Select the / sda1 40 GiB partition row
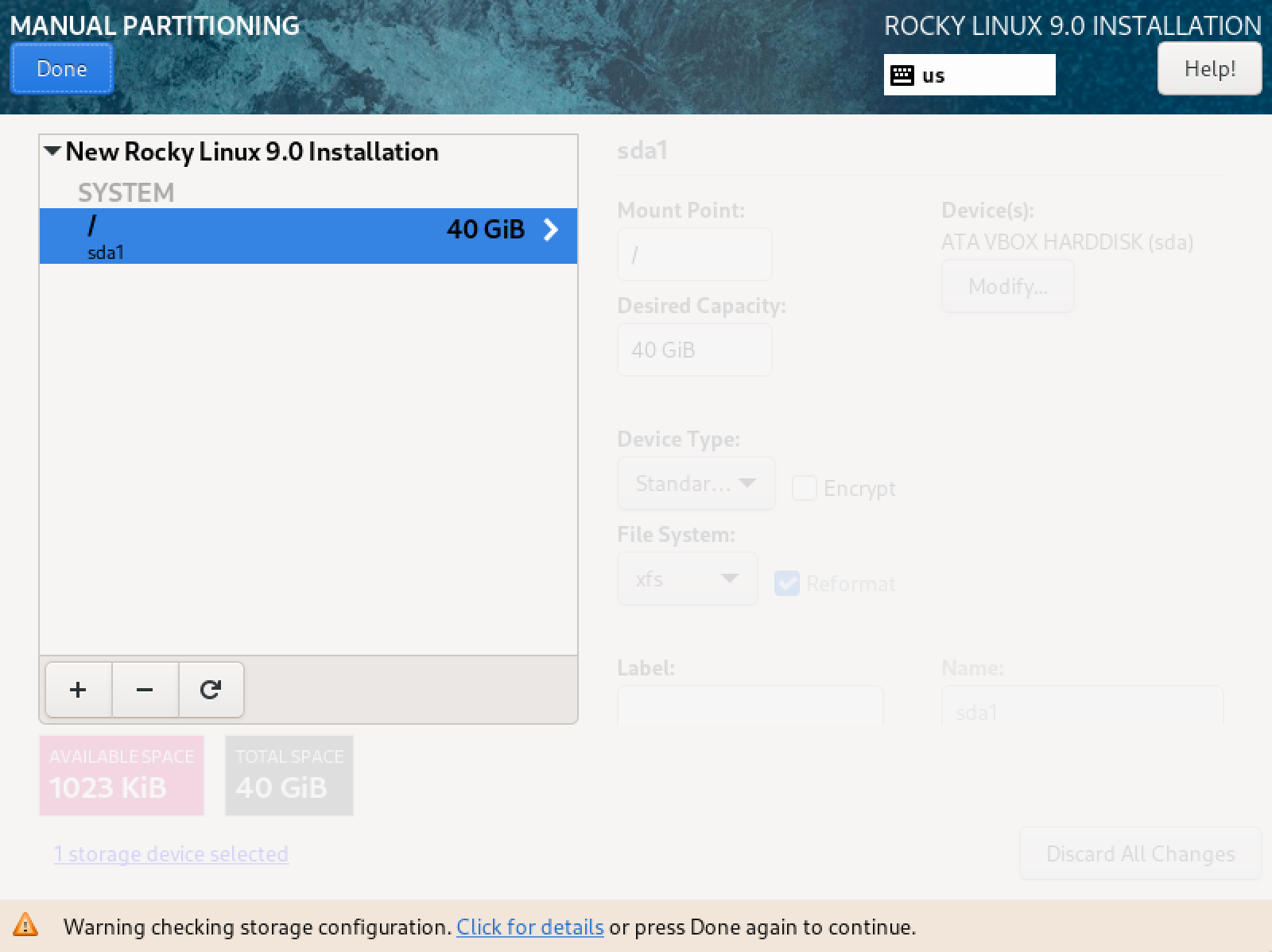 308,236
